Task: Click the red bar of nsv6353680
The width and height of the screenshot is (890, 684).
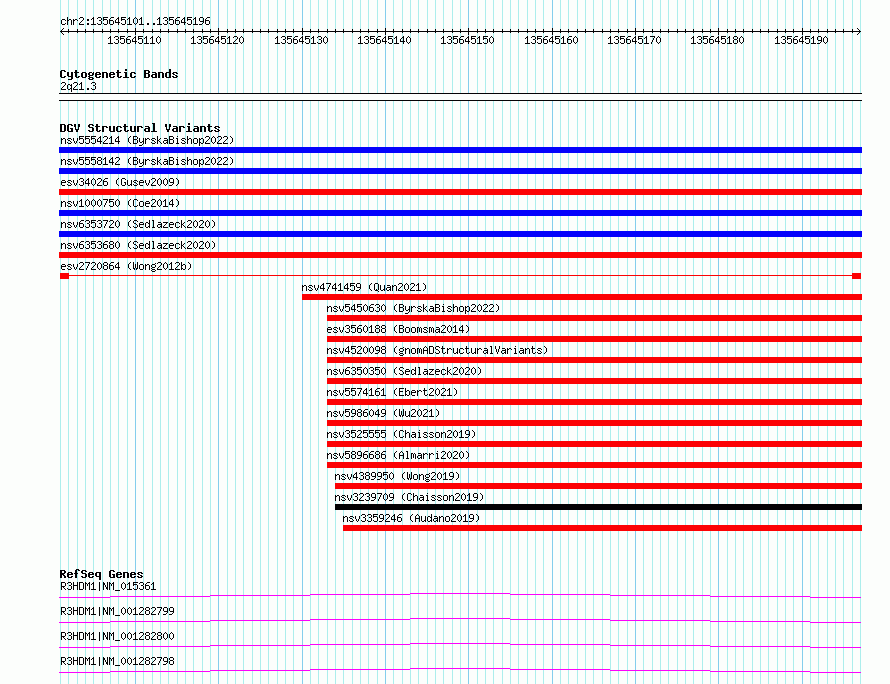Action: pos(460,255)
